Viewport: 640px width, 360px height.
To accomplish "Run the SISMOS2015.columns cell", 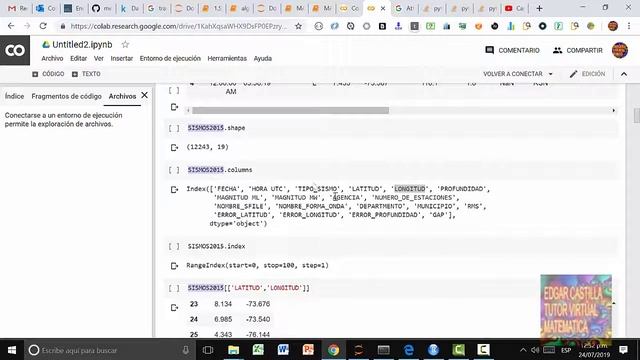I will tap(174, 170).
